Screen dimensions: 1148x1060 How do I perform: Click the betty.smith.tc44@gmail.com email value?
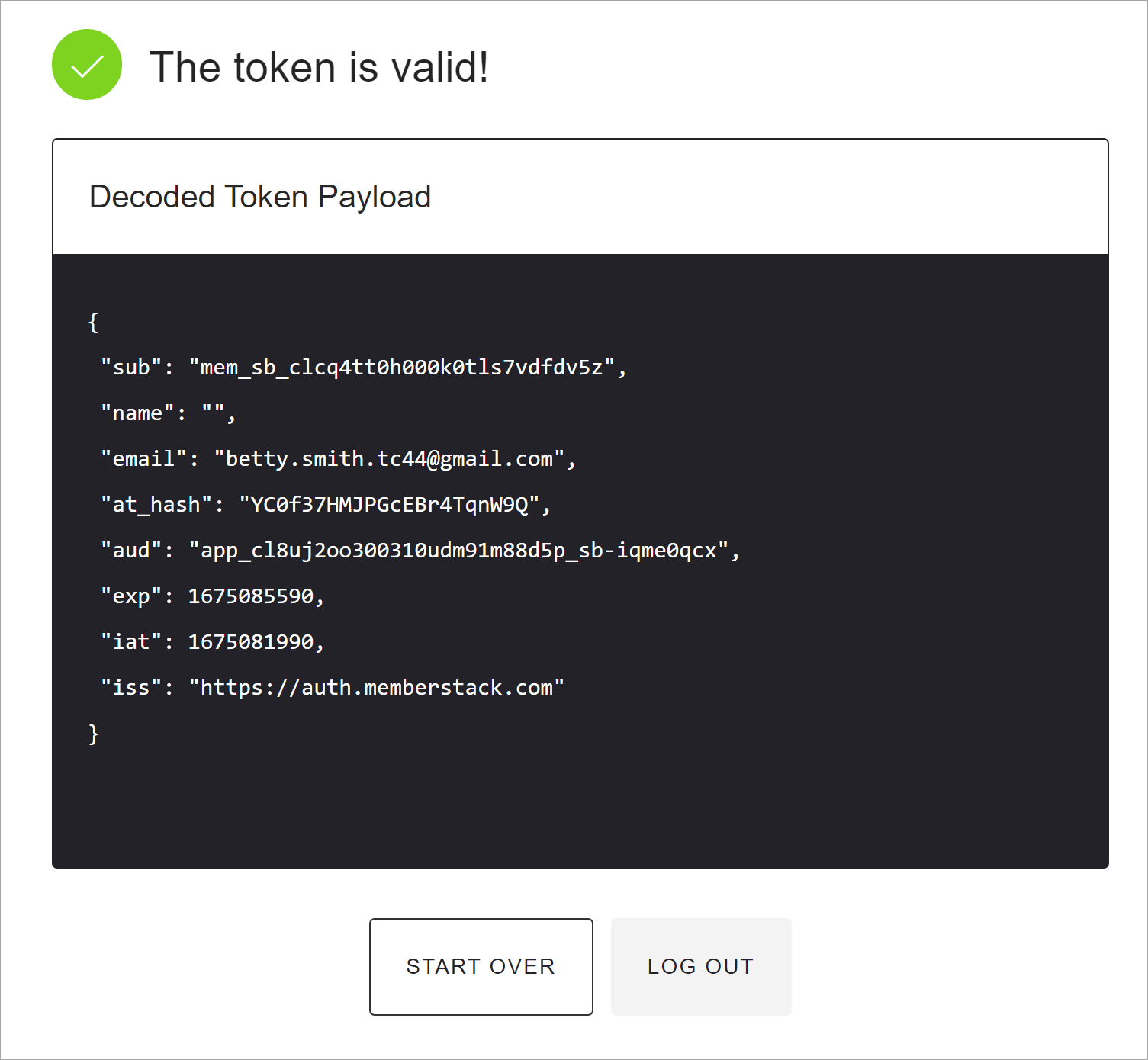click(389, 459)
